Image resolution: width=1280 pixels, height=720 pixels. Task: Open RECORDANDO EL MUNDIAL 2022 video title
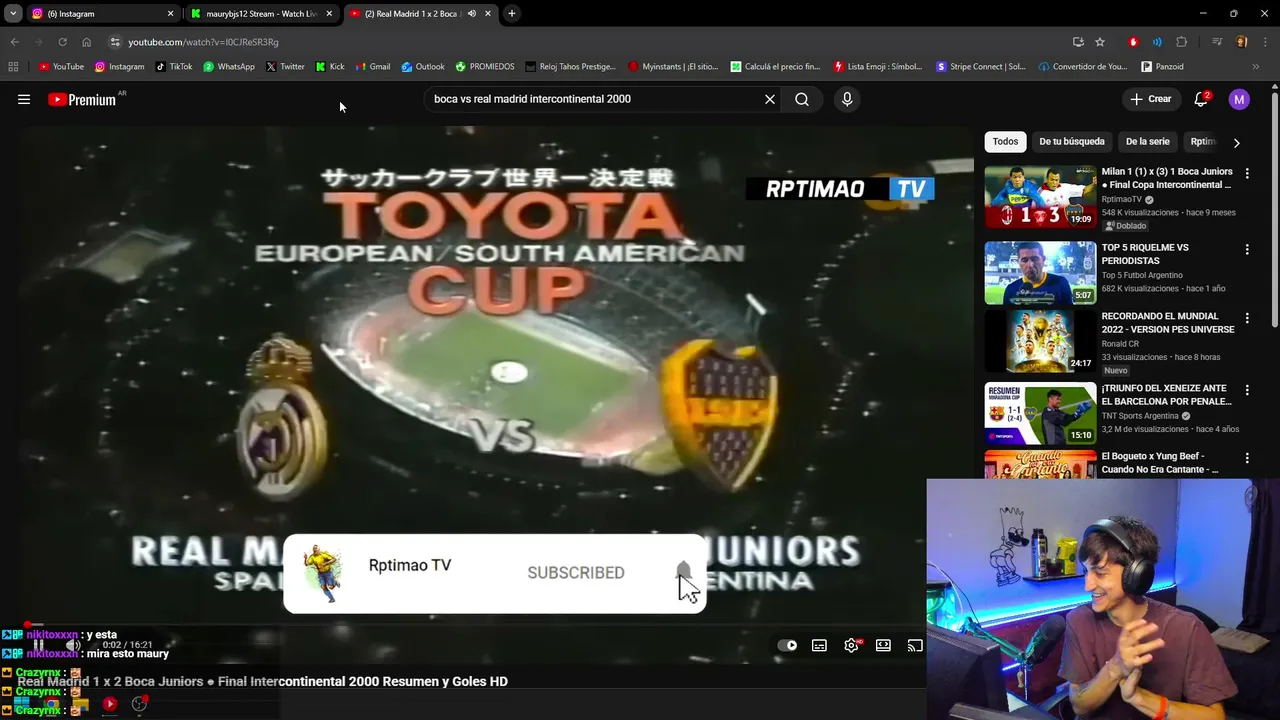pos(1168,323)
